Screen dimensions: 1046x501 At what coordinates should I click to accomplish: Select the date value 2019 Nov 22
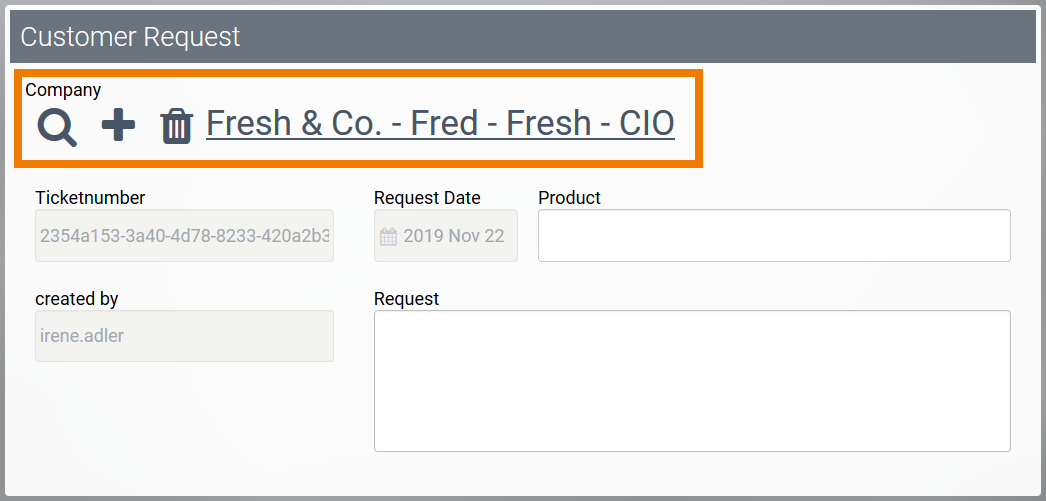pyautogui.click(x=454, y=237)
